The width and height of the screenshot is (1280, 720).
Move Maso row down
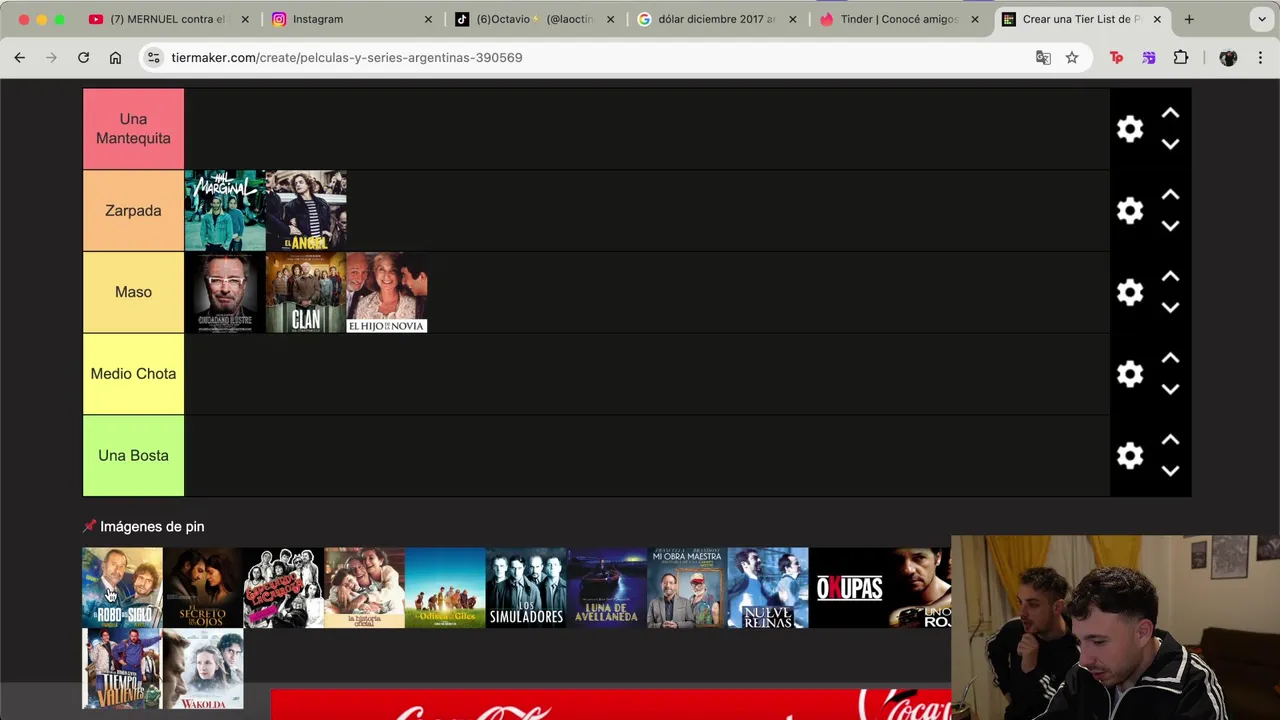(1170, 307)
